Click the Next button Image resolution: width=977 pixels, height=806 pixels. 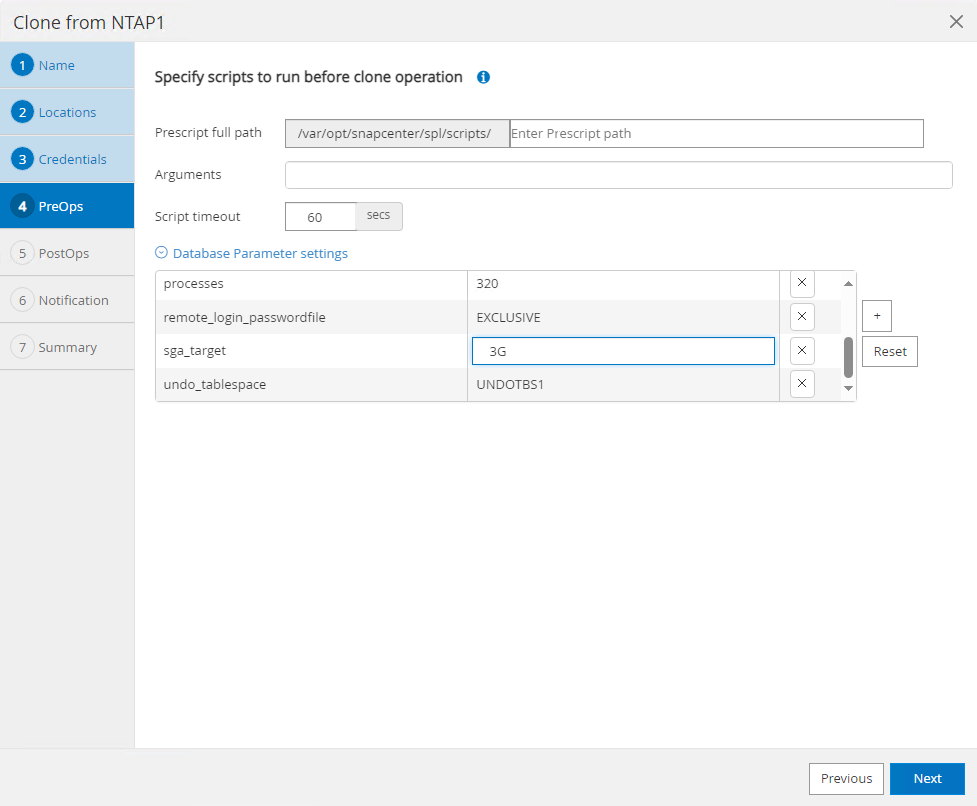pos(927,779)
